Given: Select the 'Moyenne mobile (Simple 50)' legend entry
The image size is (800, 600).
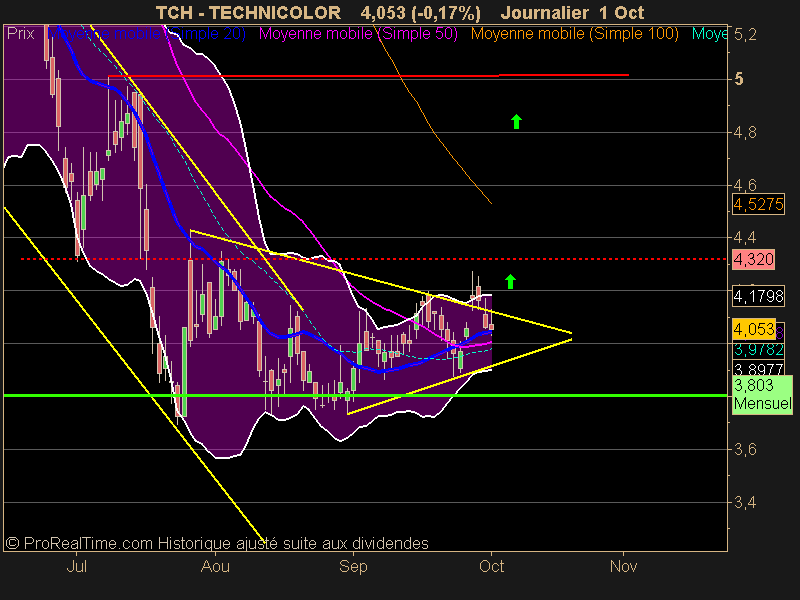Looking at the screenshot, I should tap(358, 34).
